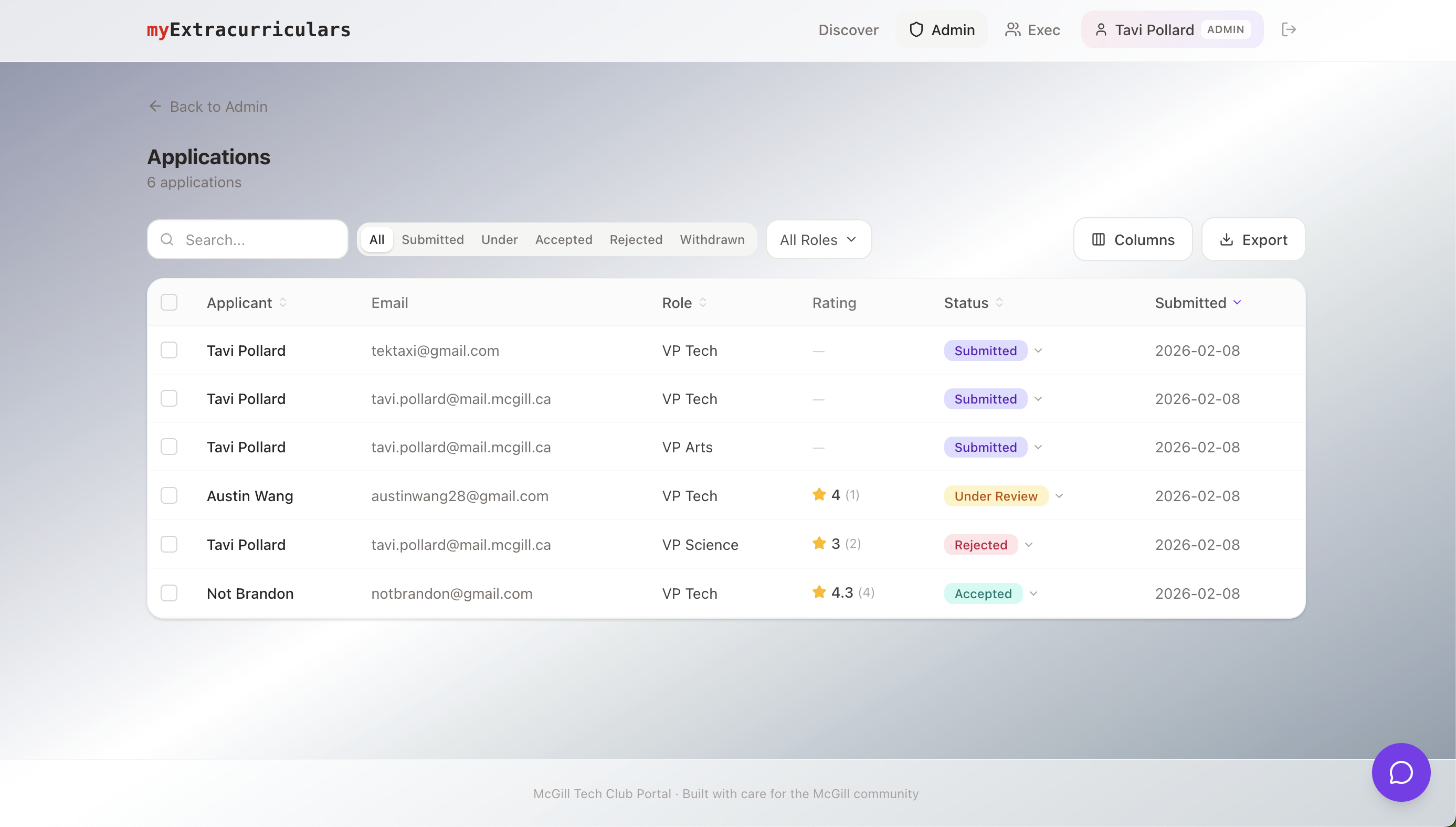The height and width of the screenshot is (827, 1456).
Task: Sort by Applicant column arrows
Action: [283, 303]
